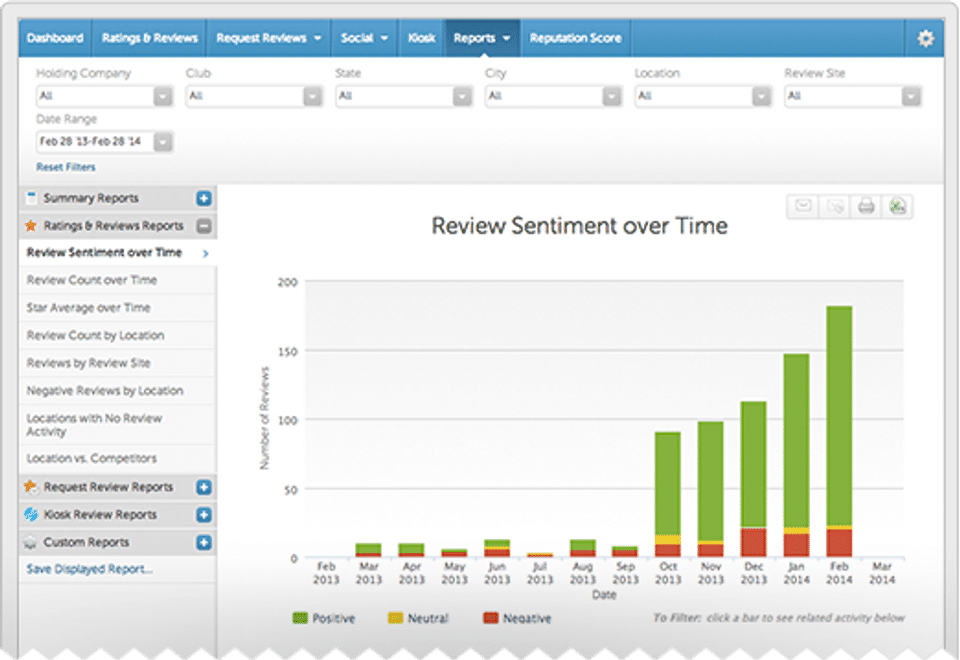
Task: Print the Review Sentiment report
Action: (866, 207)
